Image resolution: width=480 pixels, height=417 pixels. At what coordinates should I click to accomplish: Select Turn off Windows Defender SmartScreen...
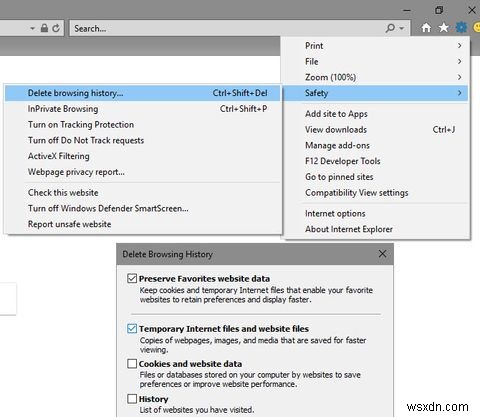(143, 208)
